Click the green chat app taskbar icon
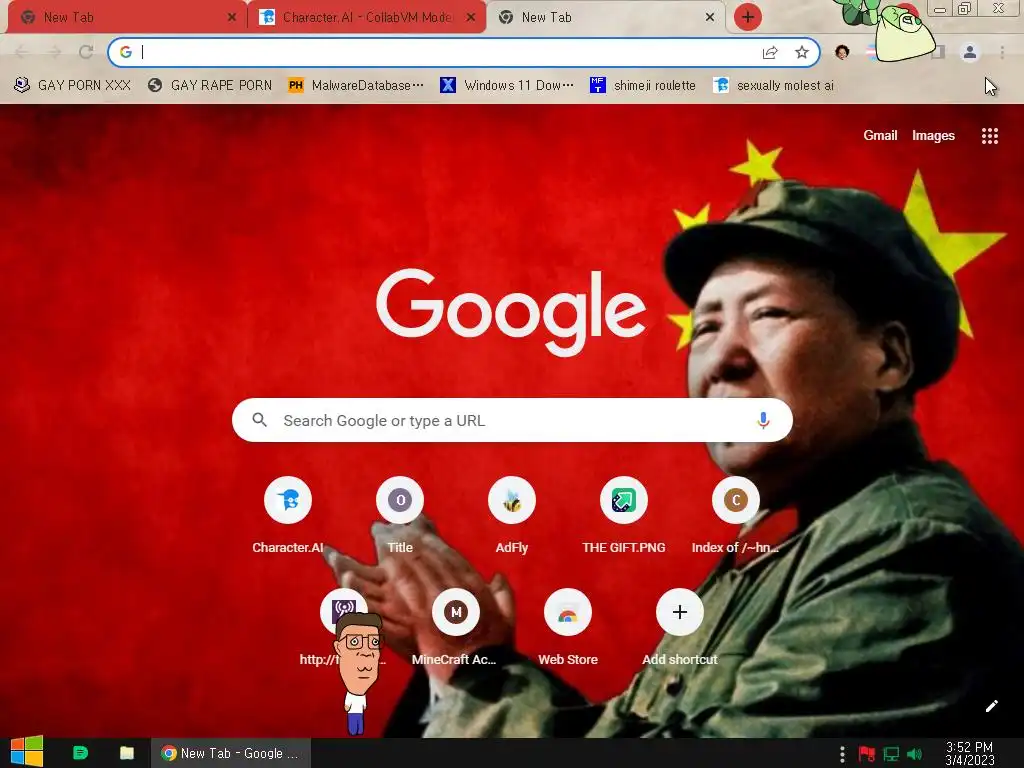This screenshot has width=1024, height=768. pos(80,753)
